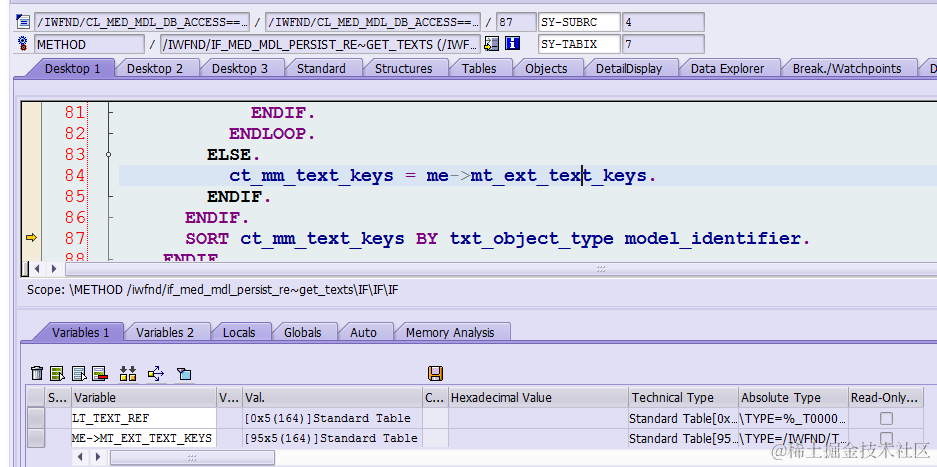Click the row selector button for ME->MT_EXT_TEXT_KEYS
The height and width of the screenshot is (467, 937).
click(36, 438)
